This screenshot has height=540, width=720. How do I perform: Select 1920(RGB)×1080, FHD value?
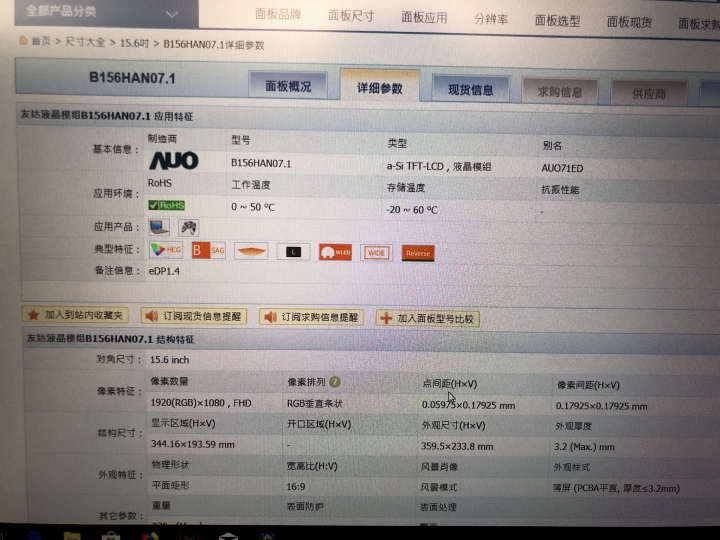point(201,403)
